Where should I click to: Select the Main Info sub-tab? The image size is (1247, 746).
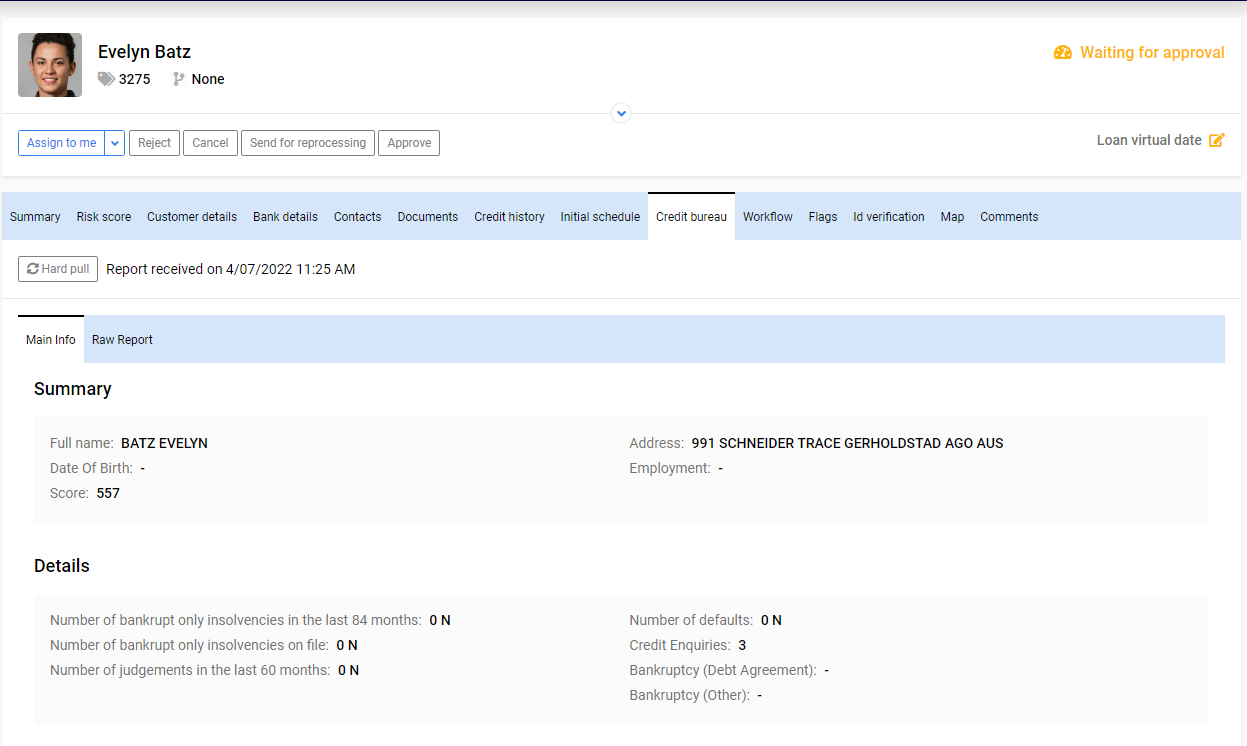(x=51, y=340)
